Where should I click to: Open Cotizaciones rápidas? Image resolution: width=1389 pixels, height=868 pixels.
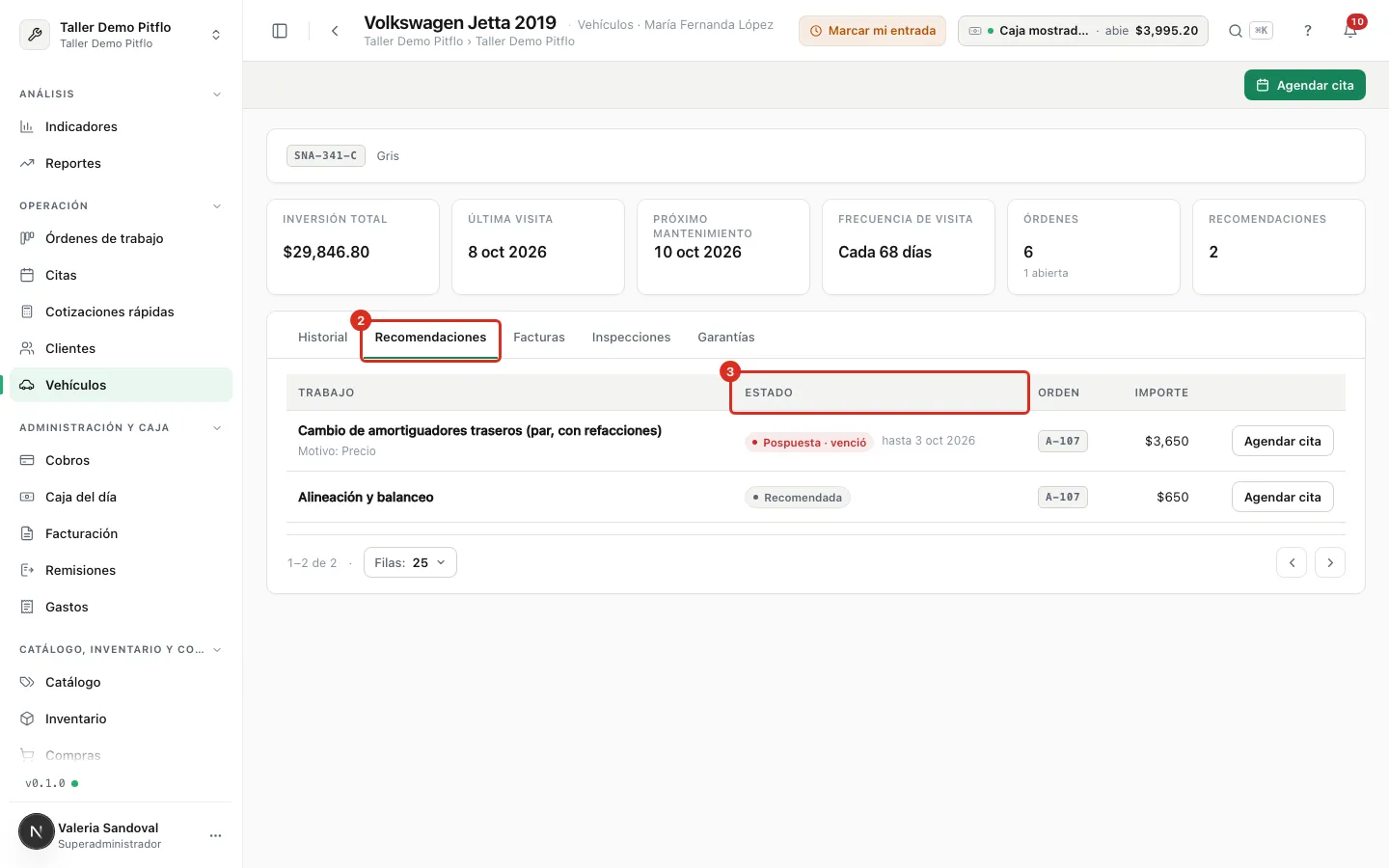(x=121, y=312)
